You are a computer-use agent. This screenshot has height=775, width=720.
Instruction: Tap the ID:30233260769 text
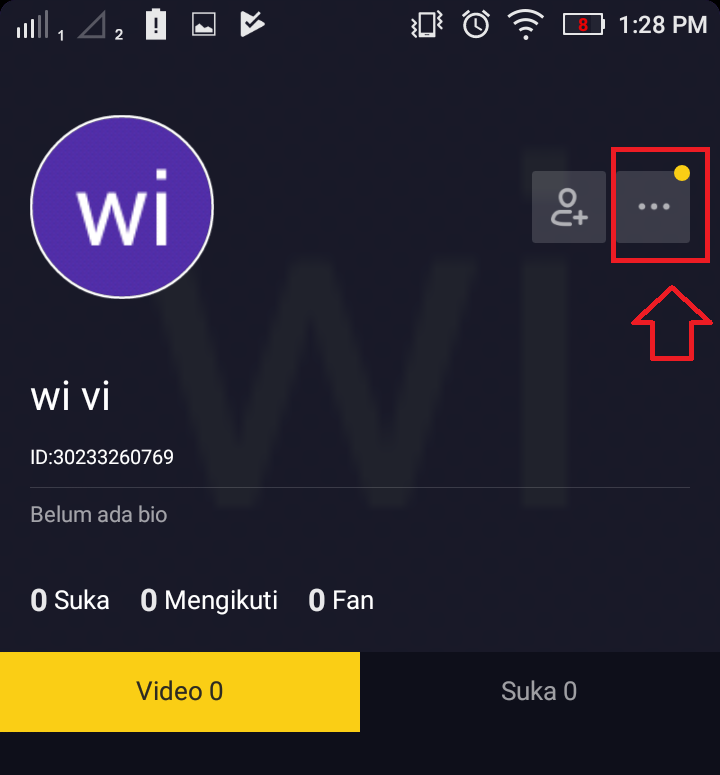point(102,457)
